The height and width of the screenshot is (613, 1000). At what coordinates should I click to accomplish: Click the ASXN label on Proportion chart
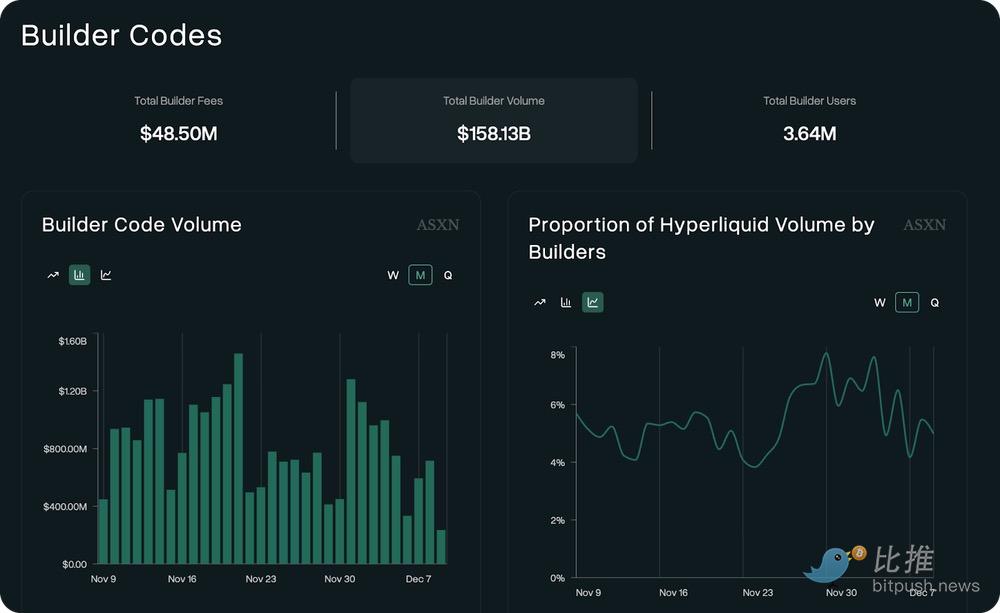pos(924,225)
